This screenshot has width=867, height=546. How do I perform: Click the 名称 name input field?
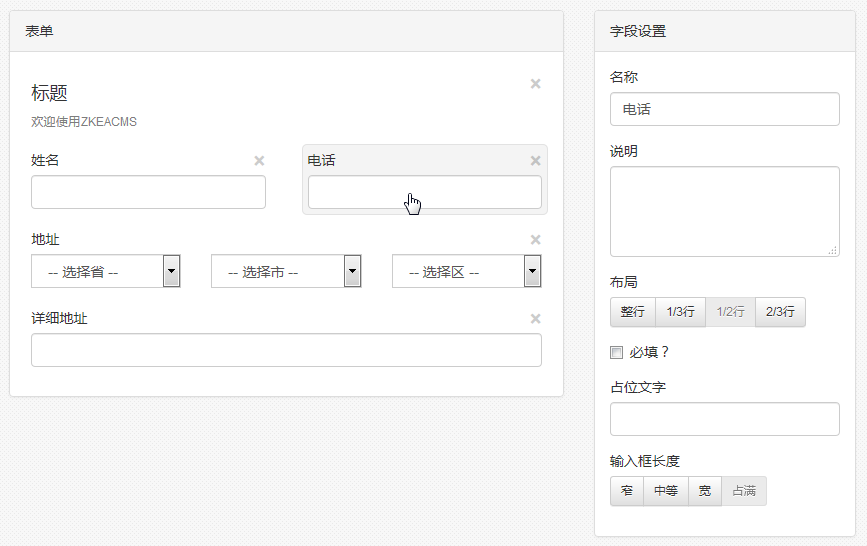tap(725, 109)
